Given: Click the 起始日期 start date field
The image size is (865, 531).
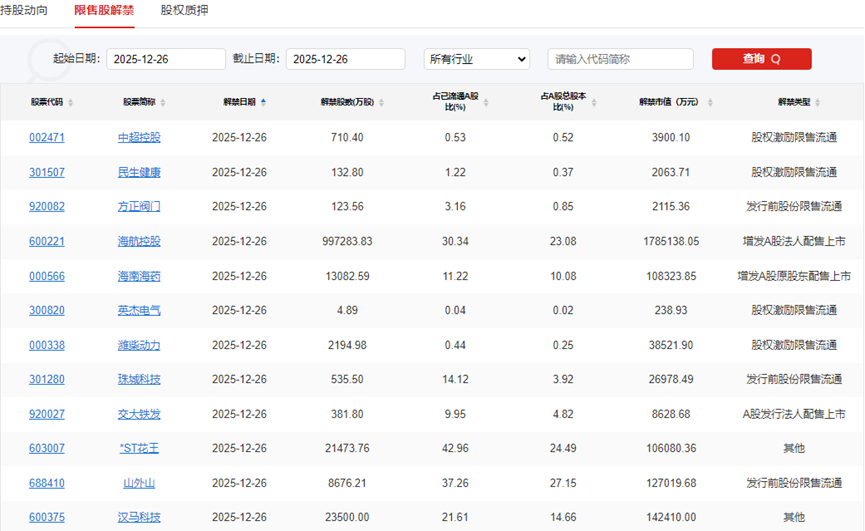Looking at the screenshot, I should pos(165,59).
